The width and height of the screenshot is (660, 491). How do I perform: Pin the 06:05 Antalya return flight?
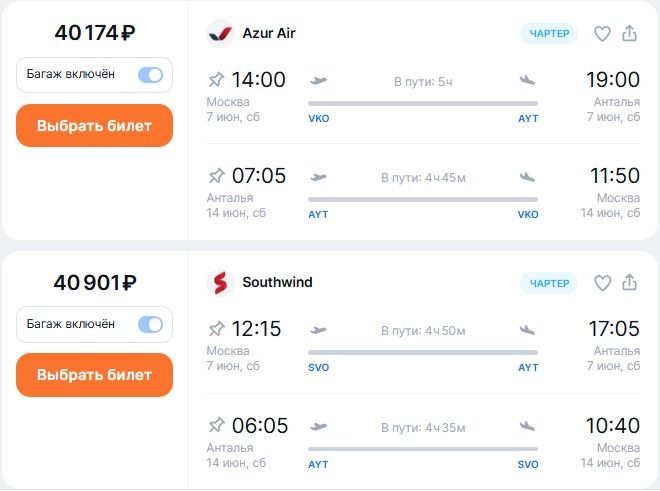tap(216, 425)
